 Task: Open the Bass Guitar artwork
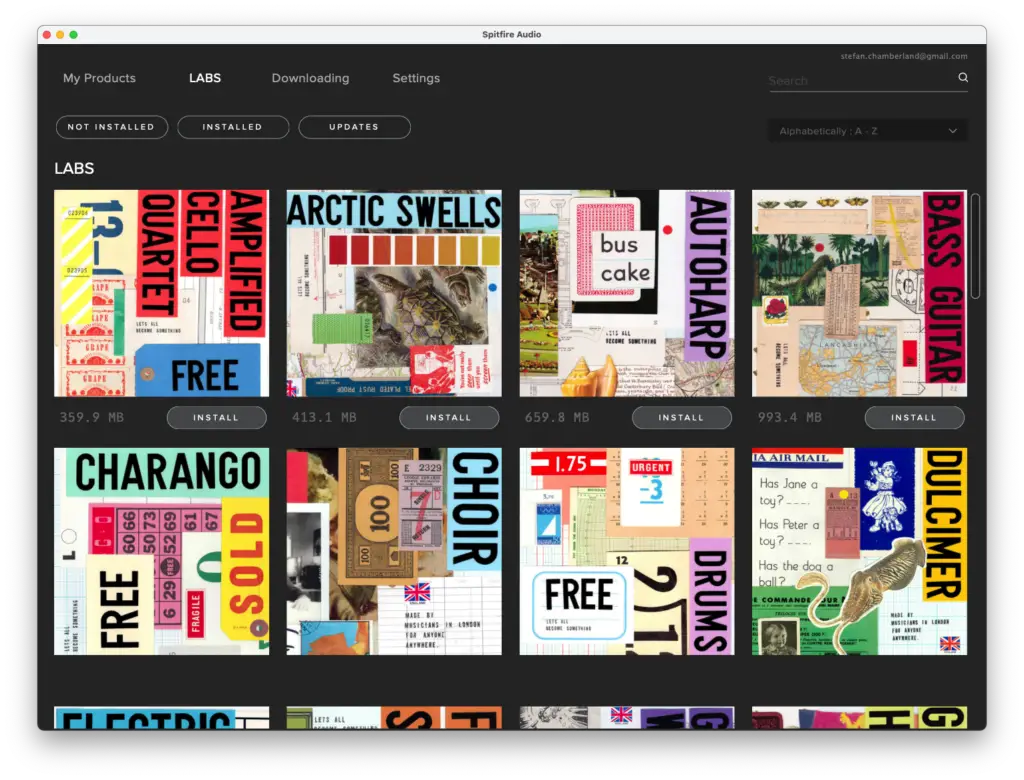pos(859,293)
